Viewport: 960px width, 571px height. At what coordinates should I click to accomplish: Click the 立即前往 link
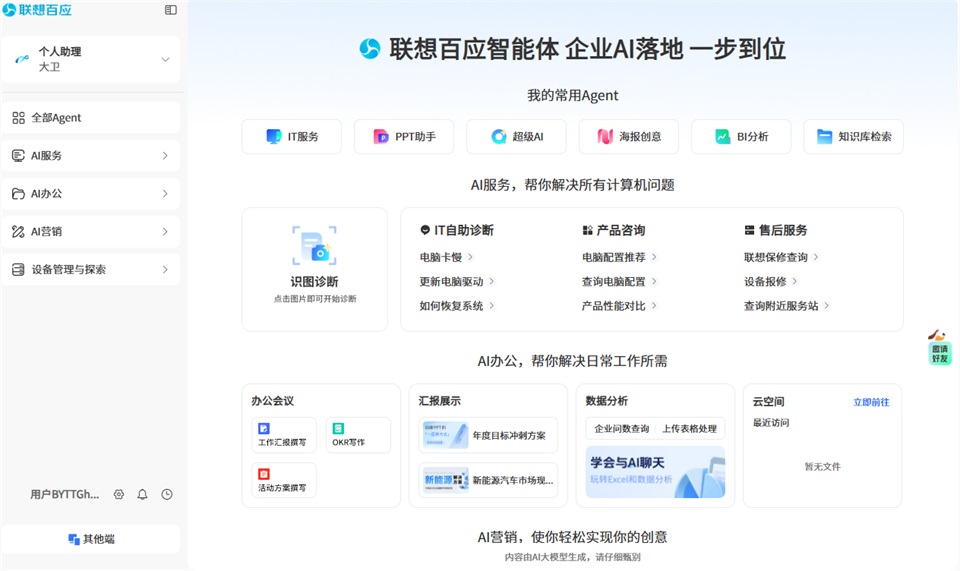coord(871,402)
